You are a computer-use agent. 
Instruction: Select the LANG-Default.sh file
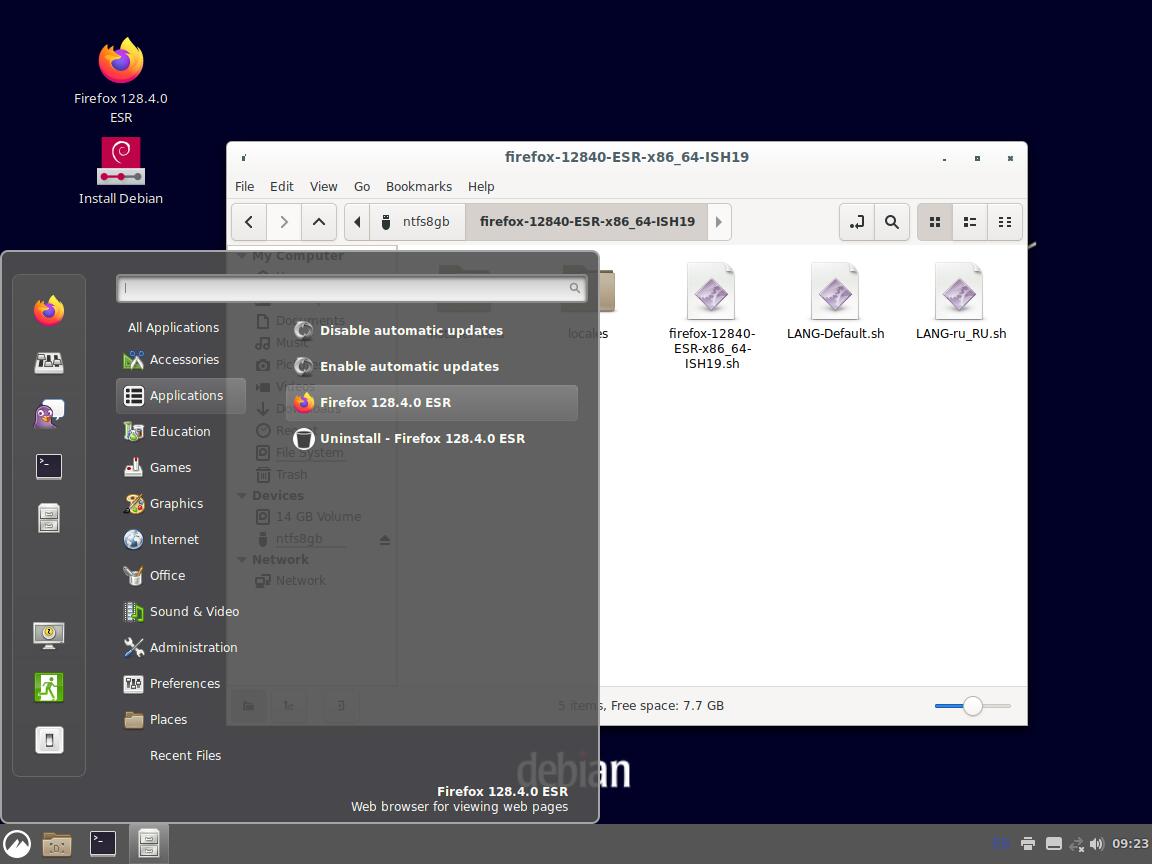835,301
